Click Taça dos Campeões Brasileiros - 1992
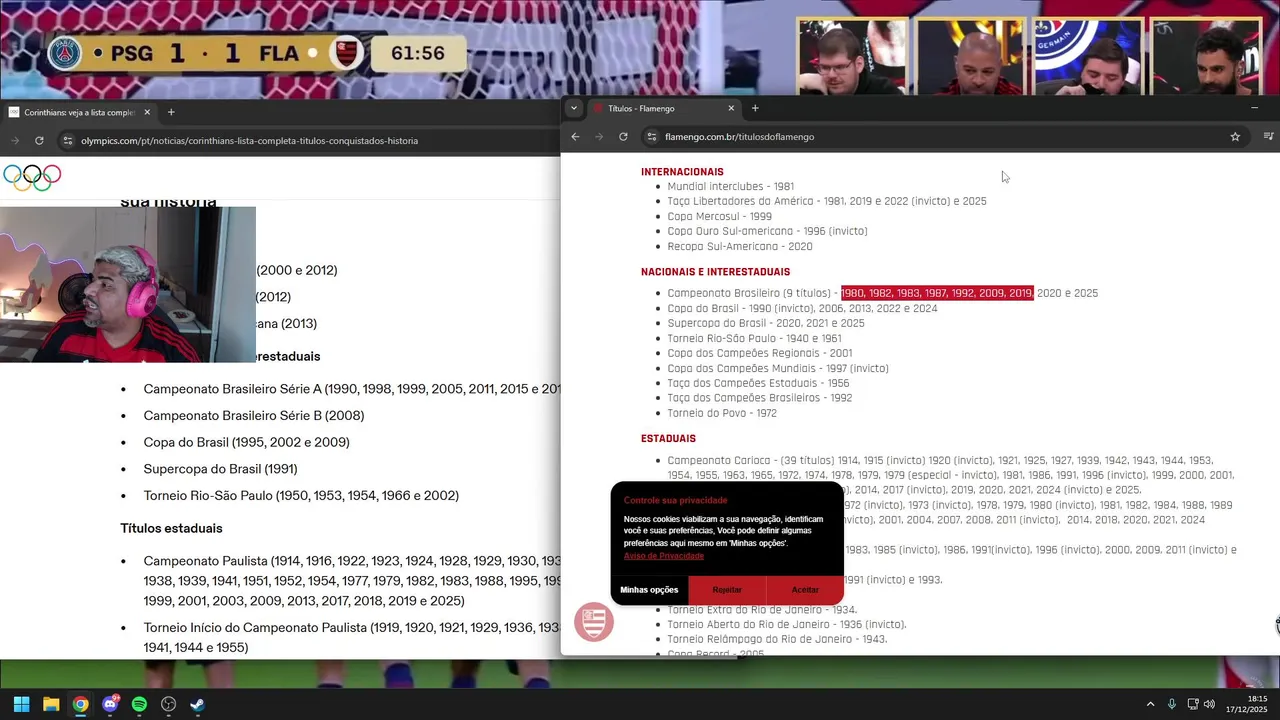This screenshot has width=1280, height=720. (760, 398)
